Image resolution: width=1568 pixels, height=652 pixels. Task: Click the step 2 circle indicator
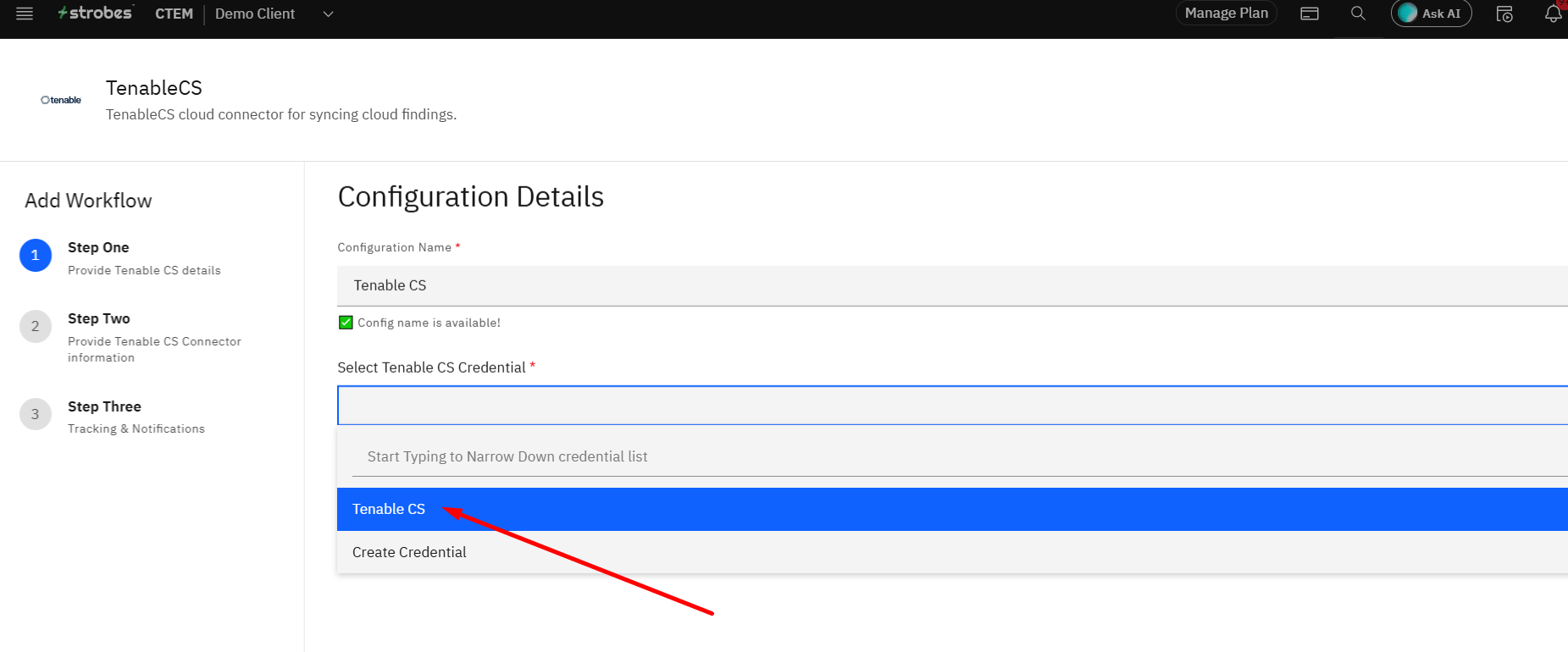click(x=36, y=326)
